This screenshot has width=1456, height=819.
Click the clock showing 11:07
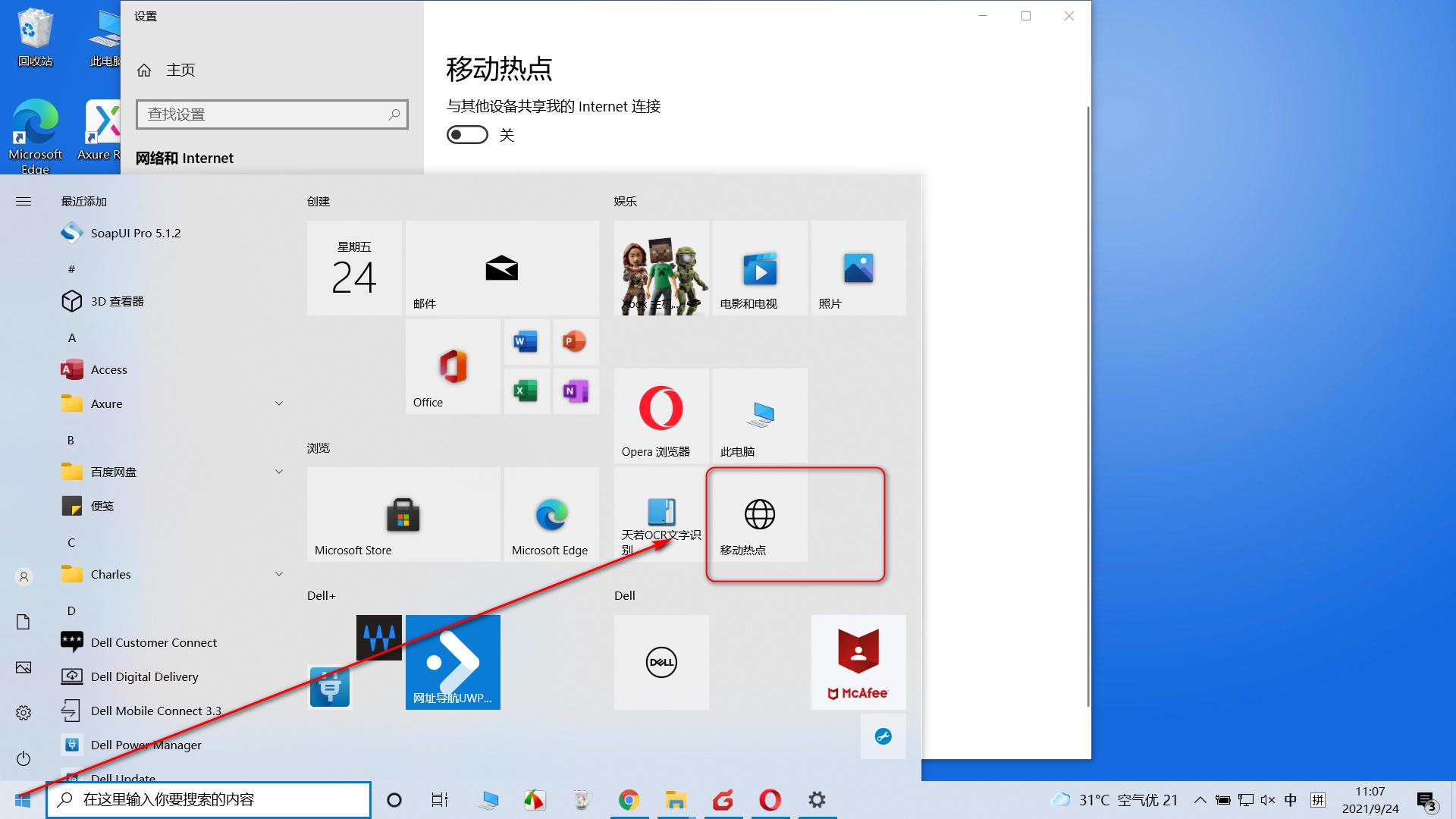pyautogui.click(x=1370, y=800)
